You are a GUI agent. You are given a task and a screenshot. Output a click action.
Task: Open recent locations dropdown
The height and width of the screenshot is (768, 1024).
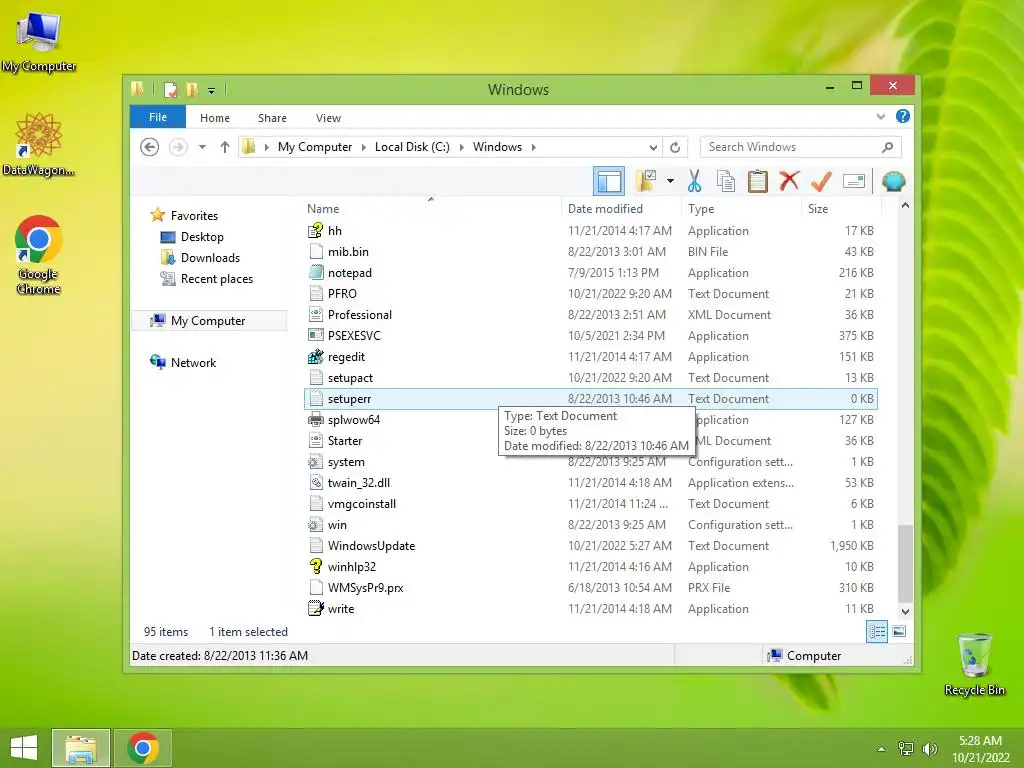tap(202, 147)
